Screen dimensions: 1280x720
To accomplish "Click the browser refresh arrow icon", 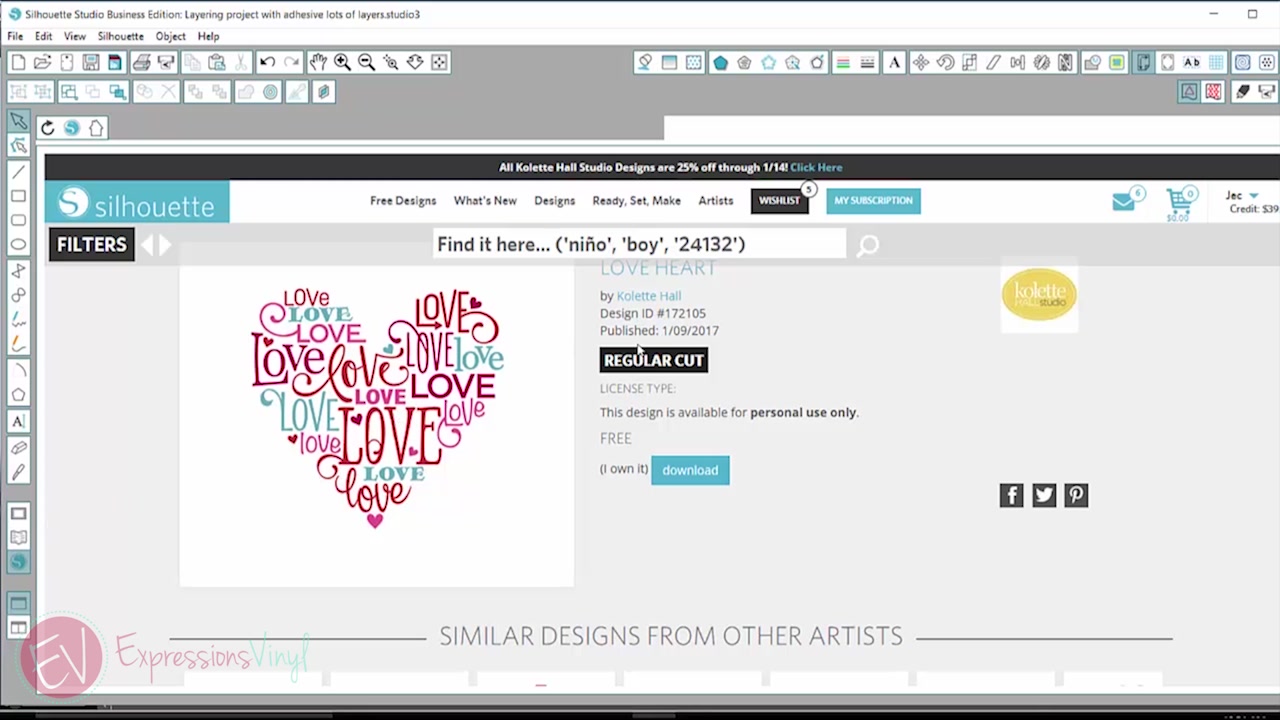I will pyautogui.click(x=47, y=128).
